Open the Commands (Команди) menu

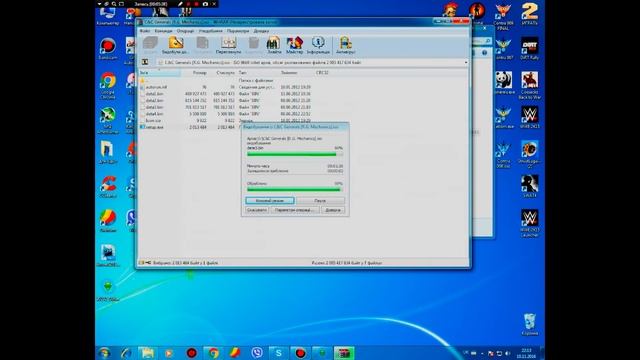(x=163, y=31)
